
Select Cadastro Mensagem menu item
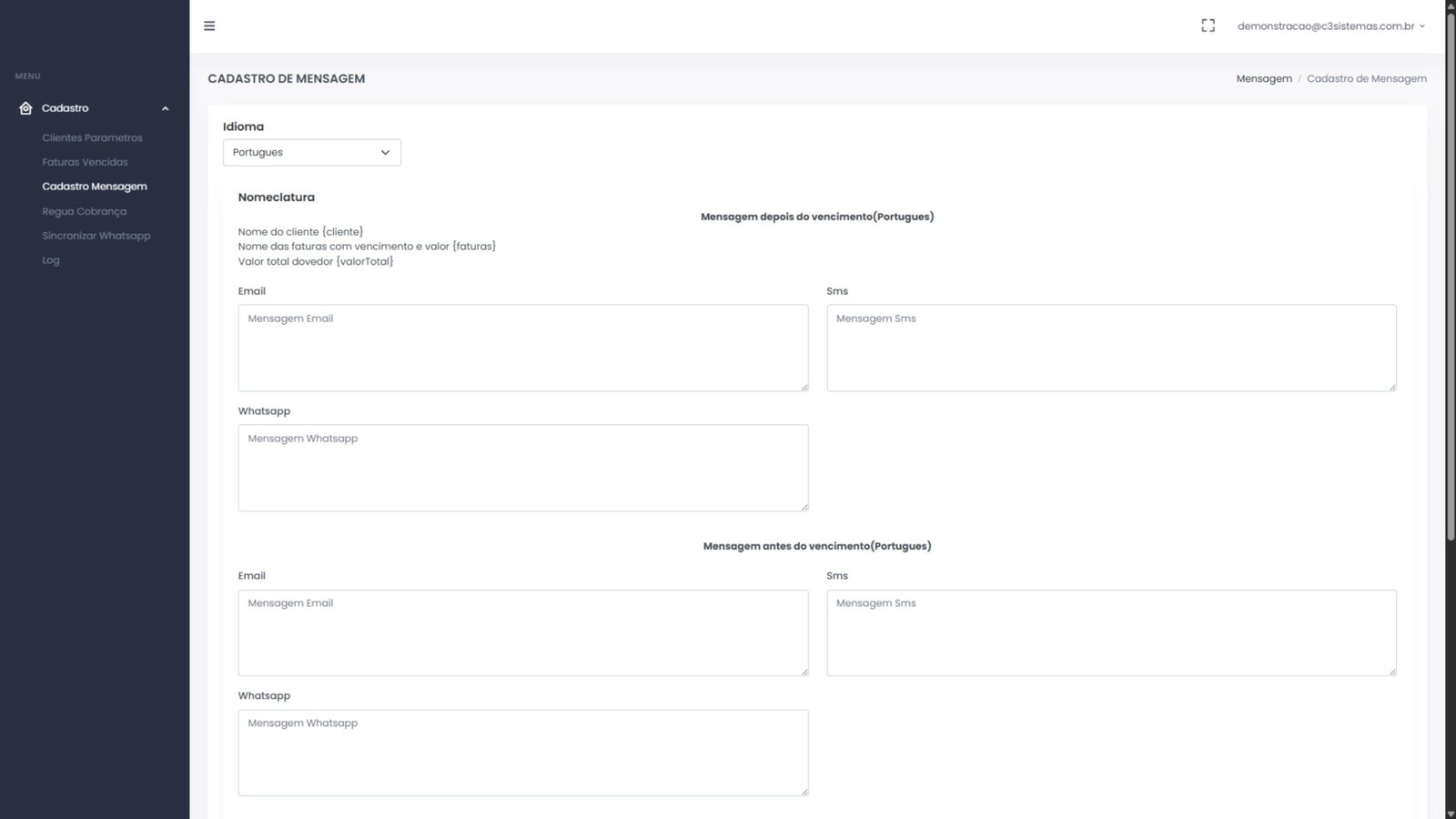click(x=94, y=187)
